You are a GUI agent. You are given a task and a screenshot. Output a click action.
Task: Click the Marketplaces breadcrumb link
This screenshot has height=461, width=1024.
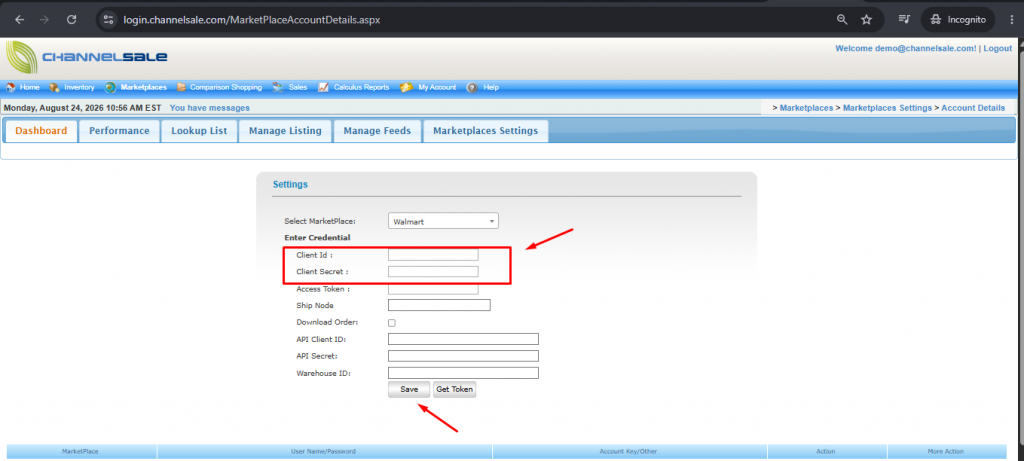click(807, 108)
